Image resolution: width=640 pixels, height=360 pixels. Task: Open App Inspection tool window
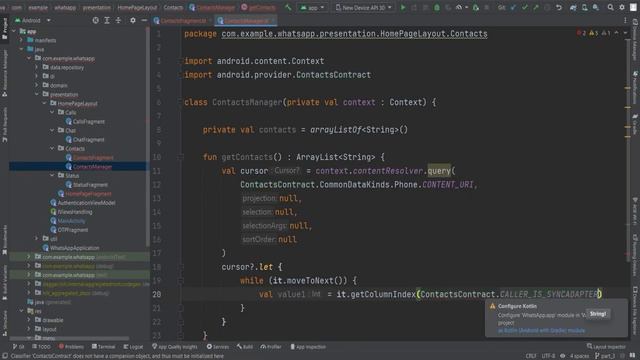coord(308,347)
